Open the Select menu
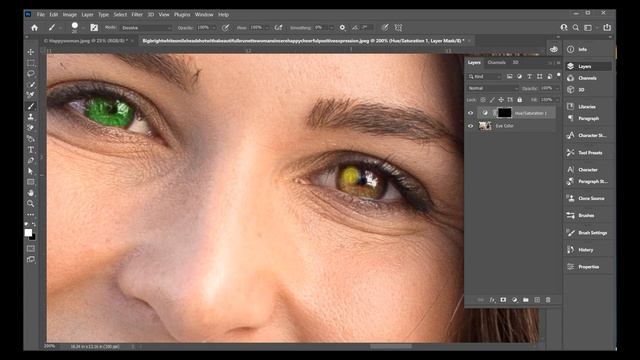Viewport: 640px width, 360px height. coord(120,14)
